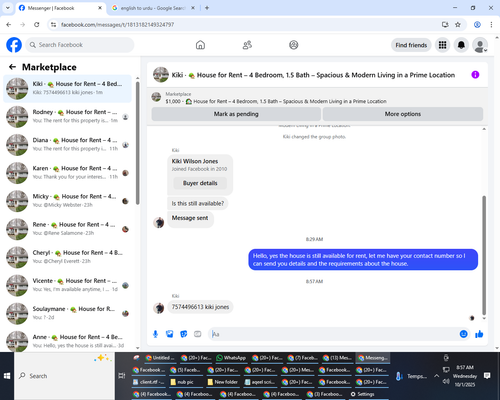Screen dimensions: 500x400
Task: Choose a sticker icon in composer
Action: pos(184,334)
